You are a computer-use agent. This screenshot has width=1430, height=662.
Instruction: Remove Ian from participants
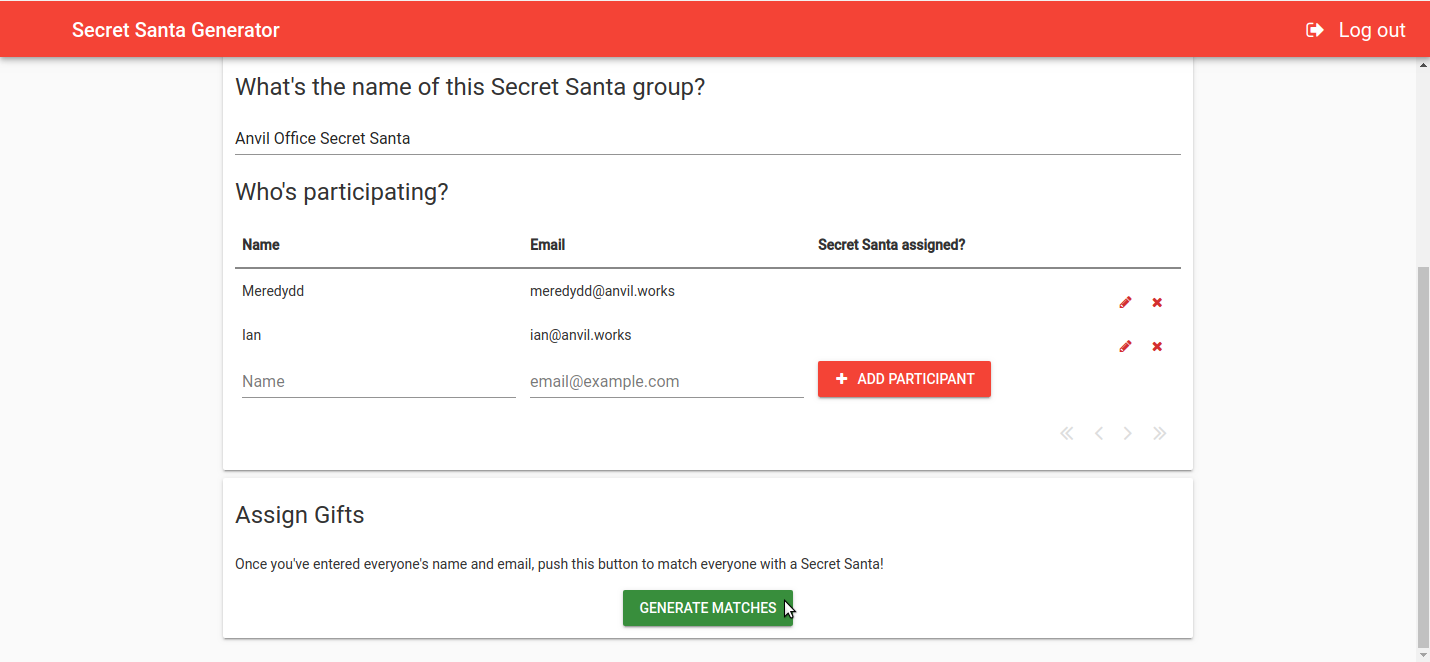click(1157, 346)
